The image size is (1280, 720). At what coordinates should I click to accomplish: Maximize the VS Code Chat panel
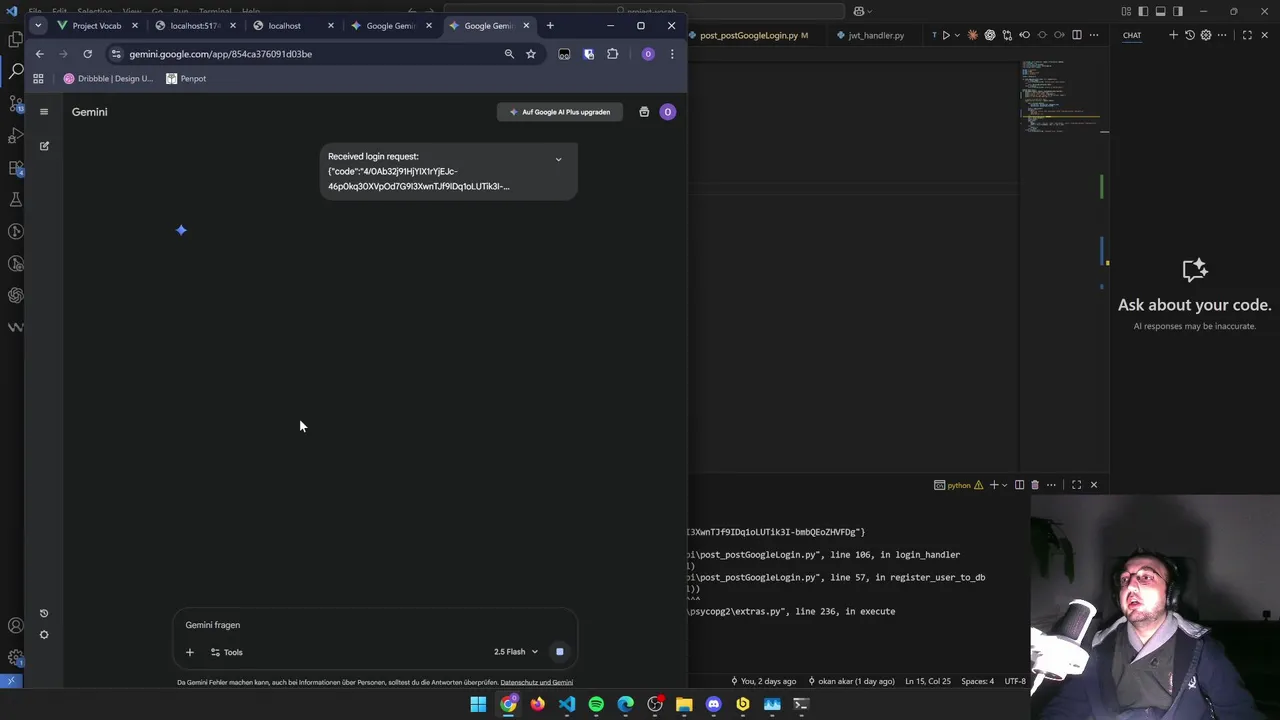pyautogui.click(x=1247, y=35)
